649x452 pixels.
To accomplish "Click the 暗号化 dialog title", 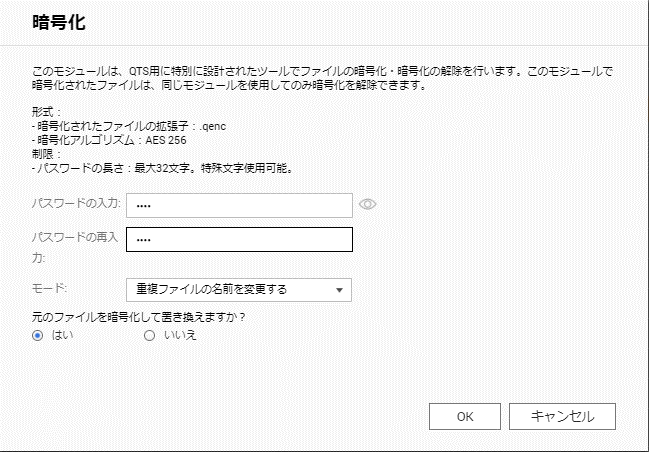I will click(x=59, y=22).
